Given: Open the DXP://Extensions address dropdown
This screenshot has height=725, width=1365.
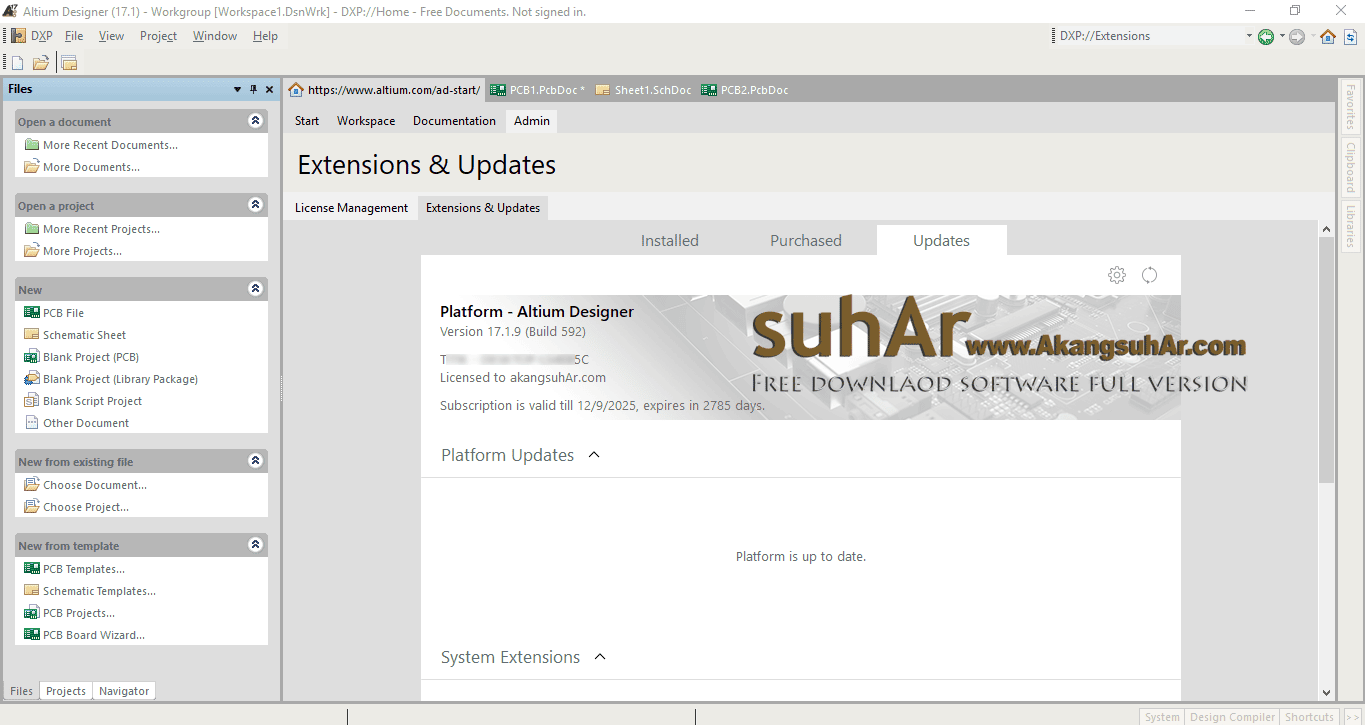Looking at the screenshot, I should click(1249, 36).
